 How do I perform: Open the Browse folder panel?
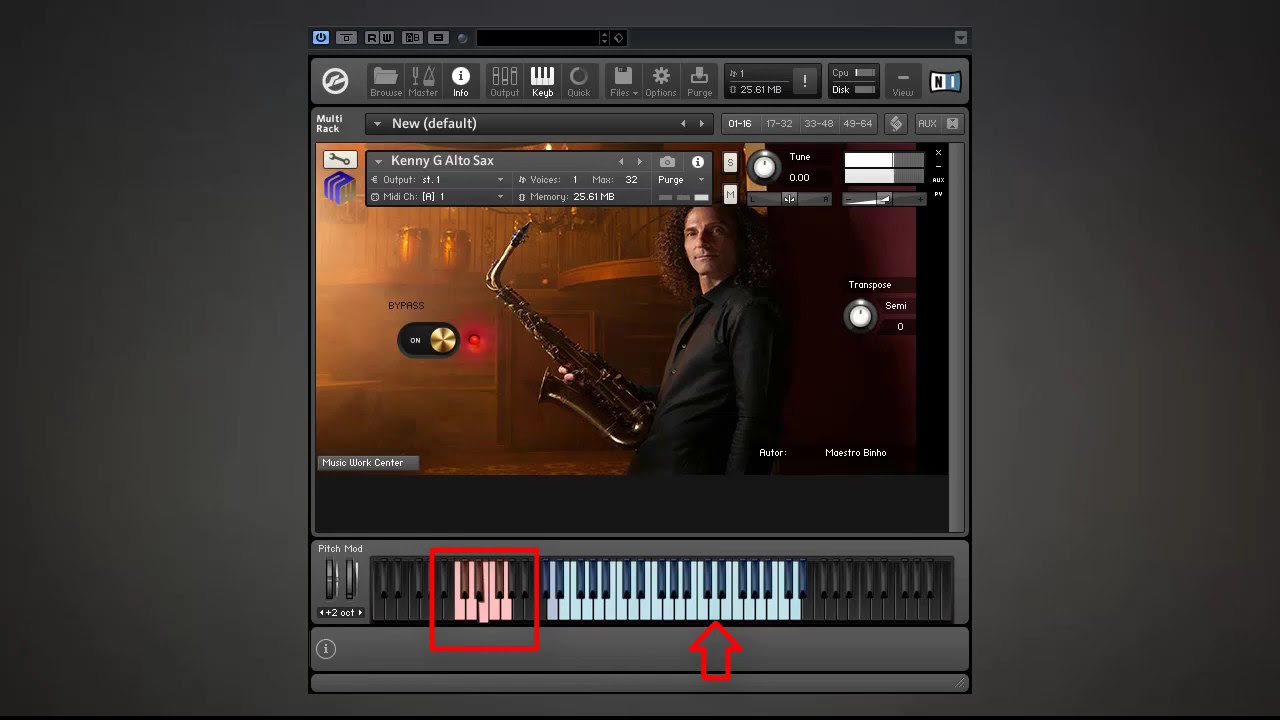(x=385, y=81)
